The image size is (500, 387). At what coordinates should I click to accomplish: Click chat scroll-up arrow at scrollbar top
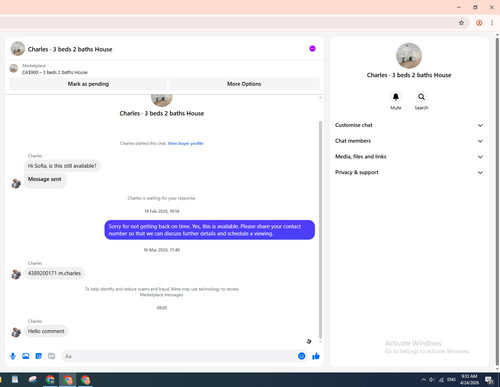pos(320,98)
